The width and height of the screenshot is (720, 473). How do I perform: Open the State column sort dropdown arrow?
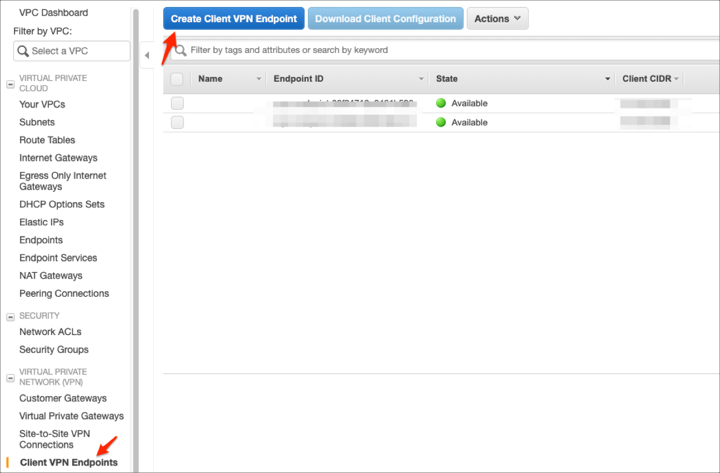(x=607, y=78)
